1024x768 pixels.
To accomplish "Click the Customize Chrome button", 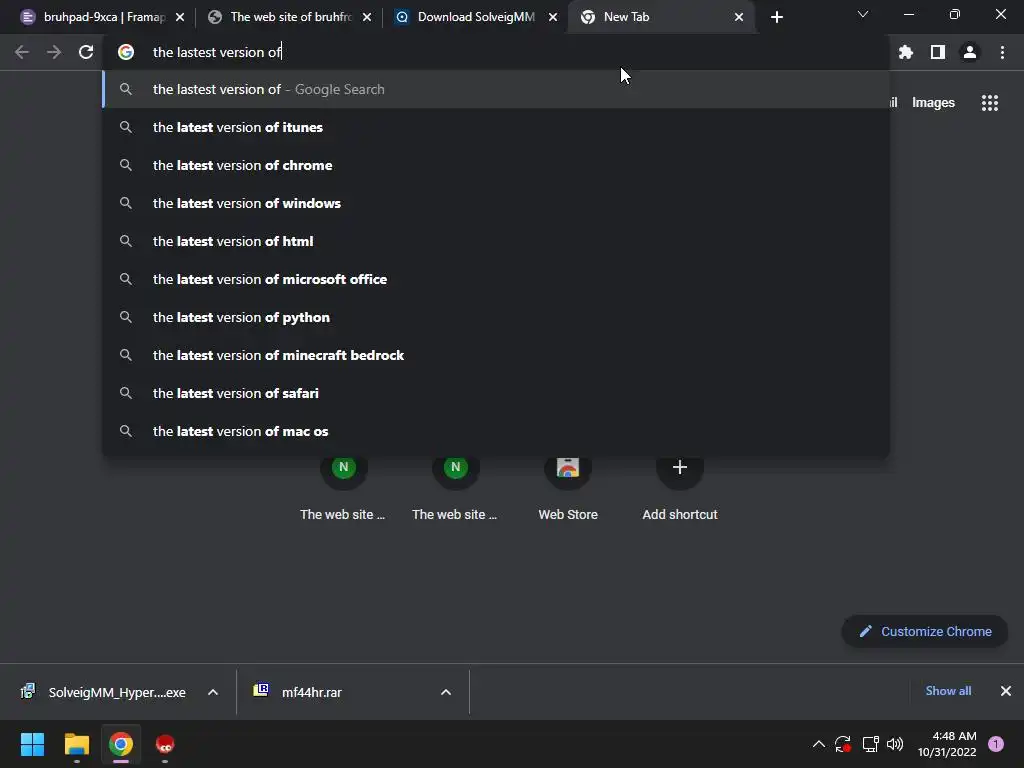I will (x=925, y=632).
